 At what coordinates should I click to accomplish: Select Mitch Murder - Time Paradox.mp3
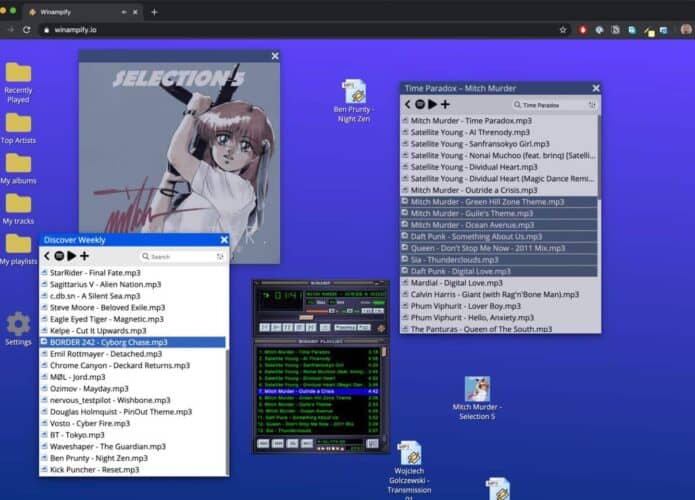click(499, 121)
